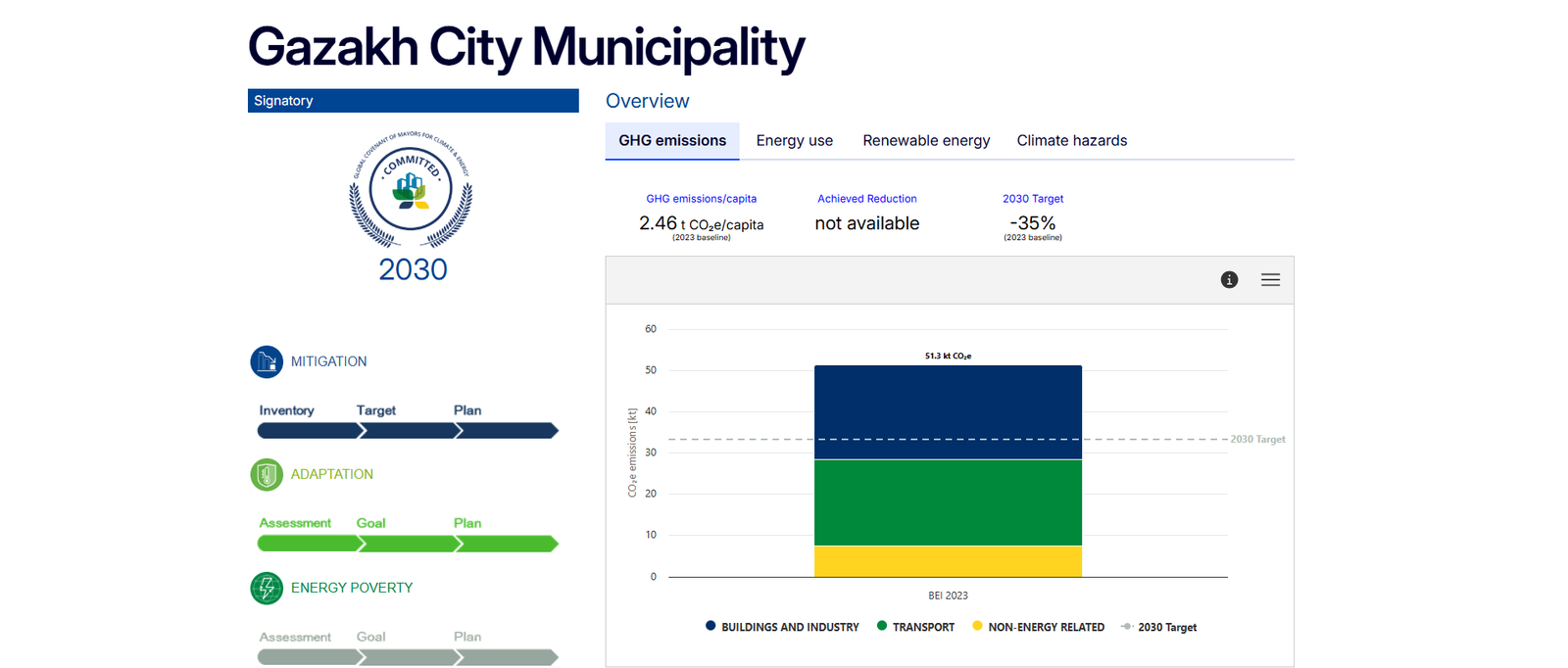
Task: Toggle Non-Energy Related legend entry
Action: coord(1038,627)
